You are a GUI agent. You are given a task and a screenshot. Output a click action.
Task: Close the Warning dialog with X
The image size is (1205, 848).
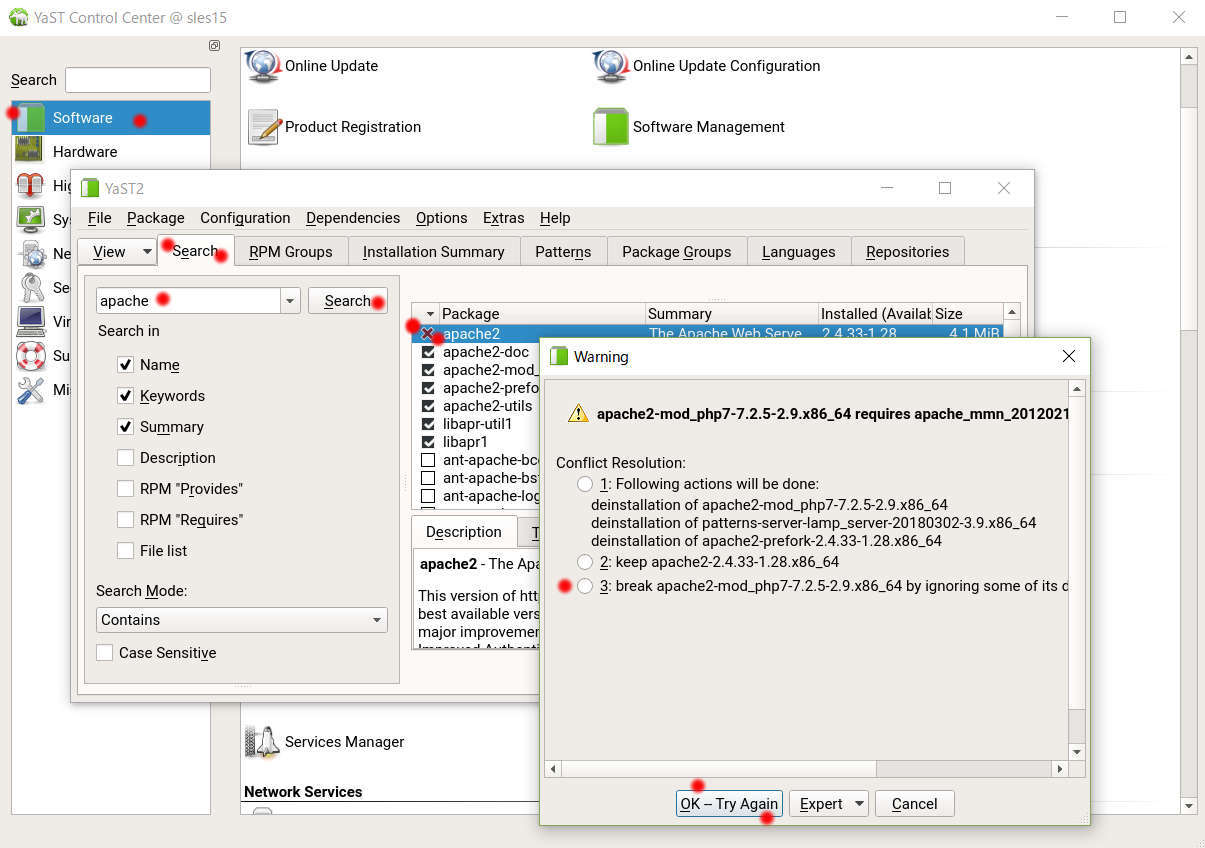[x=1068, y=356]
